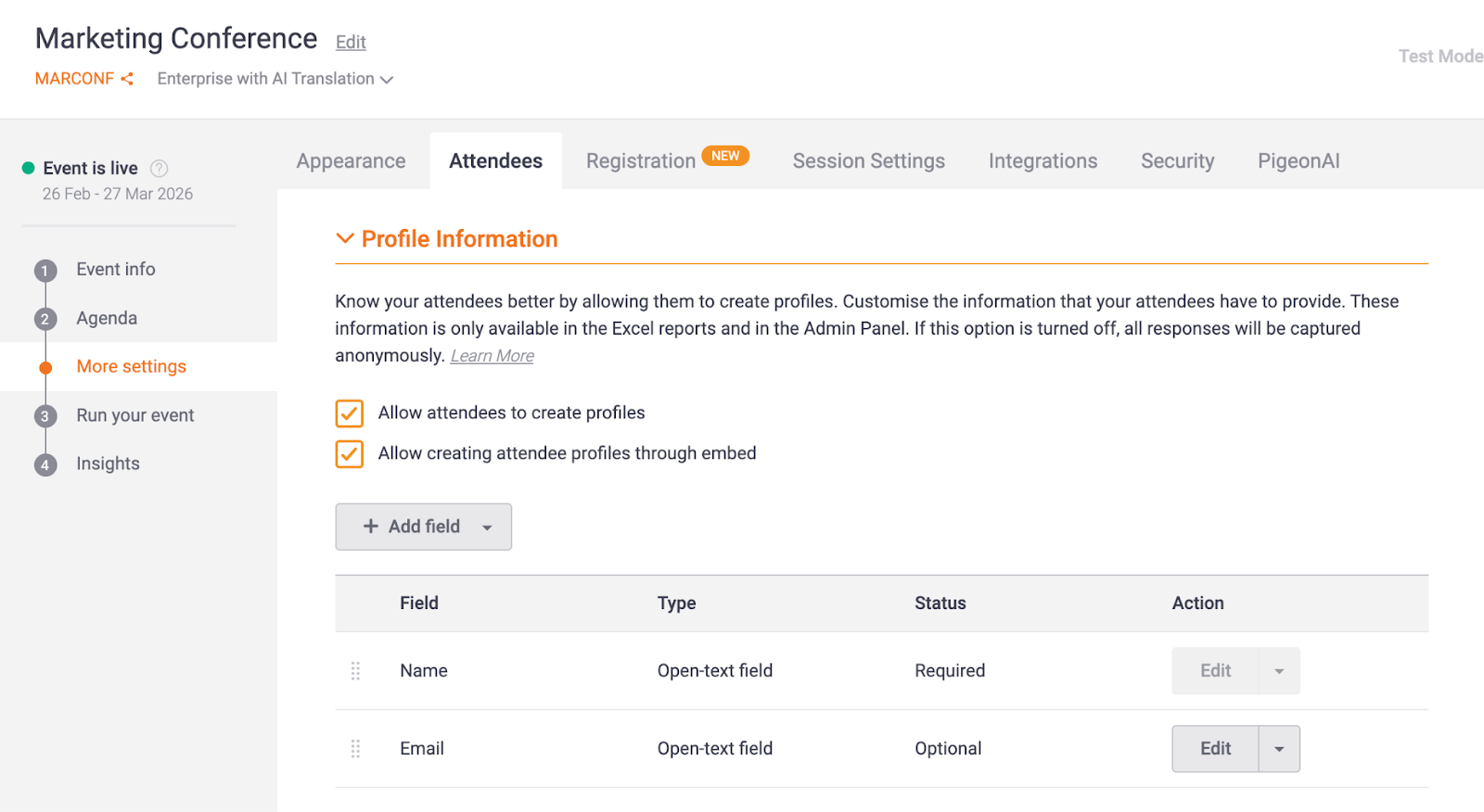Image resolution: width=1484 pixels, height=812 pixels.
Task: Open dropdown arrow next to Email Edit
Action: coord(1279,749)
